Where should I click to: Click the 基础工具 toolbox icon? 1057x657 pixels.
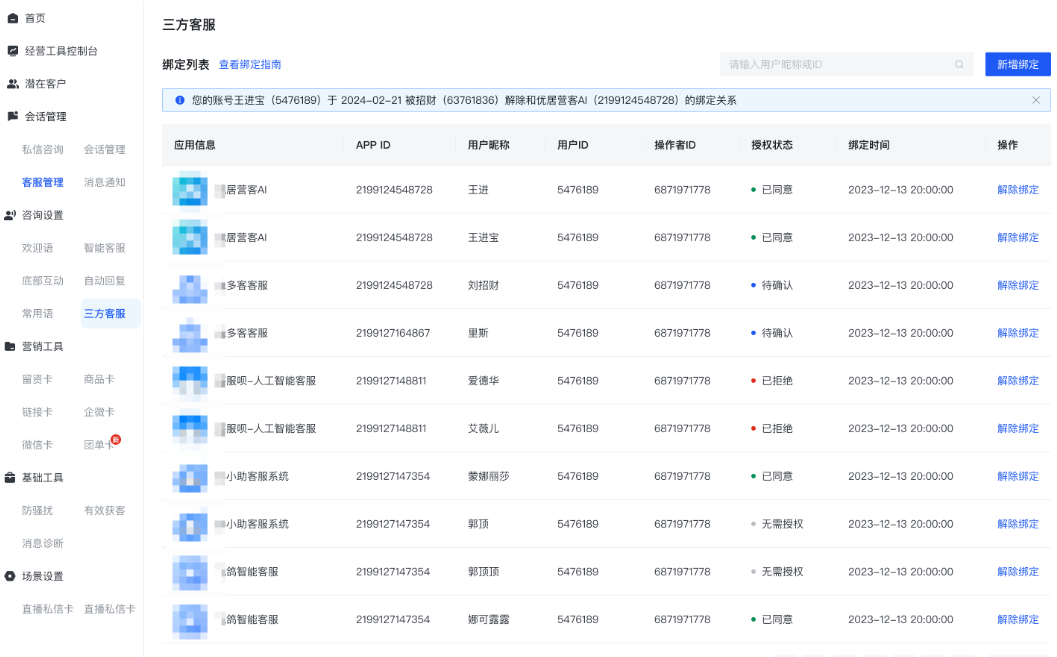click(x=10, y=478)
